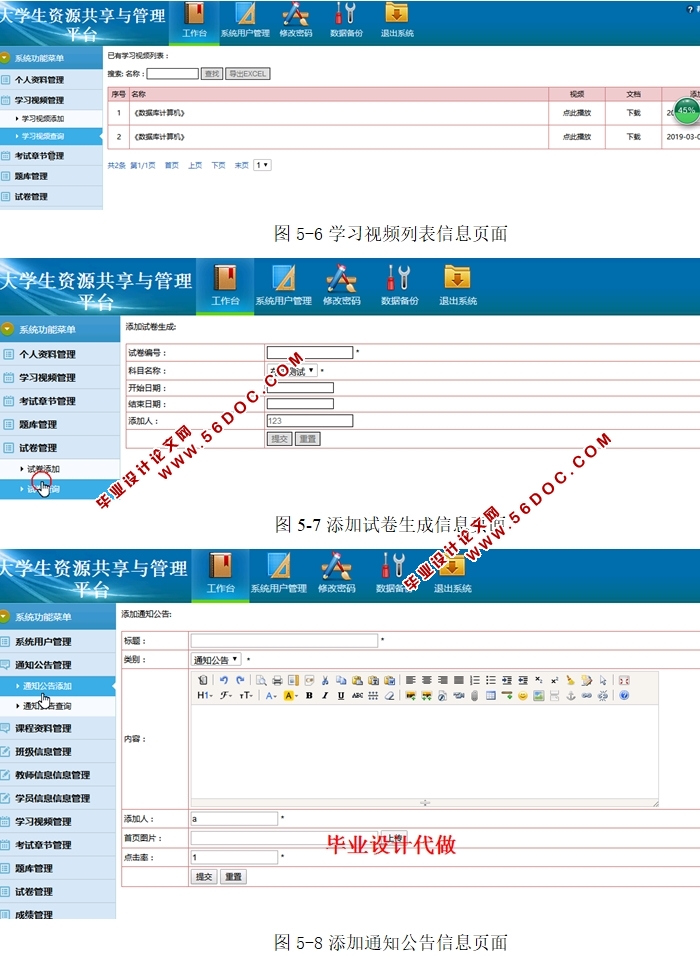The width and height of the screenshot is (700, 957).
Task: Open the highlight color picker (yellow A)
Action: (290, 696)
